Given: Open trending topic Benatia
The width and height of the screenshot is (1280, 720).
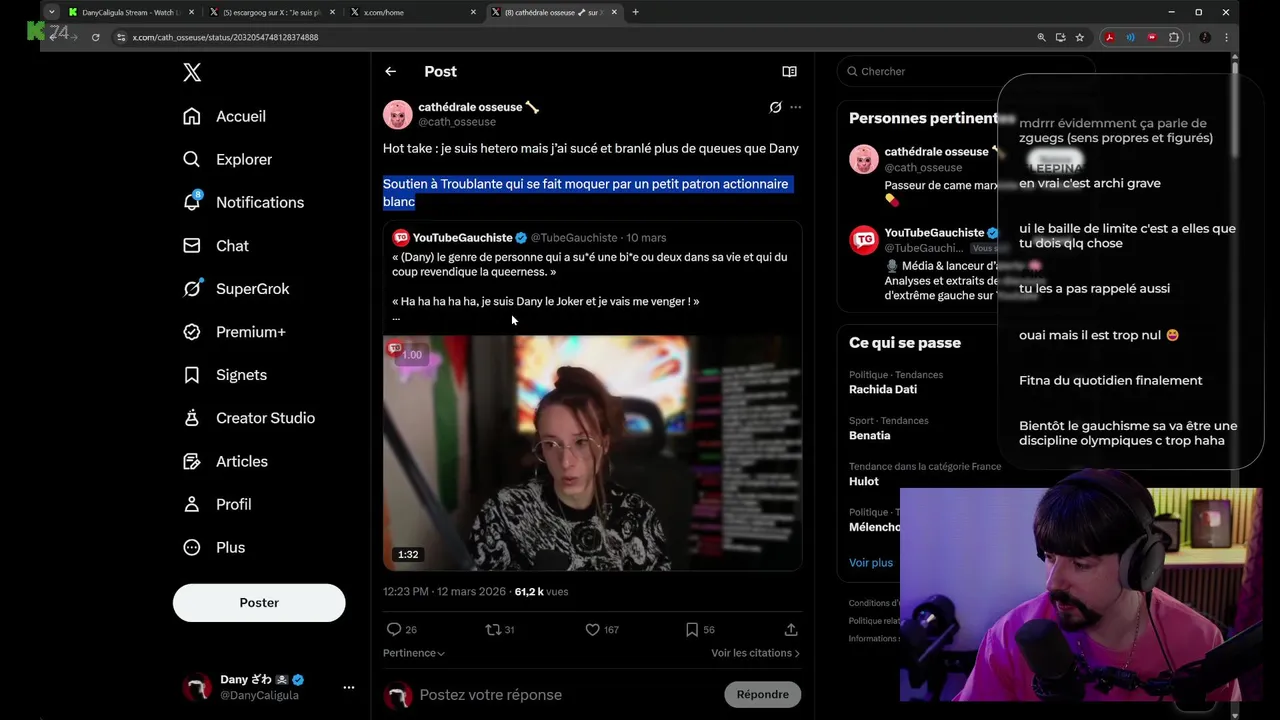Looking at the screenshot, I should [x=869, y=435].
